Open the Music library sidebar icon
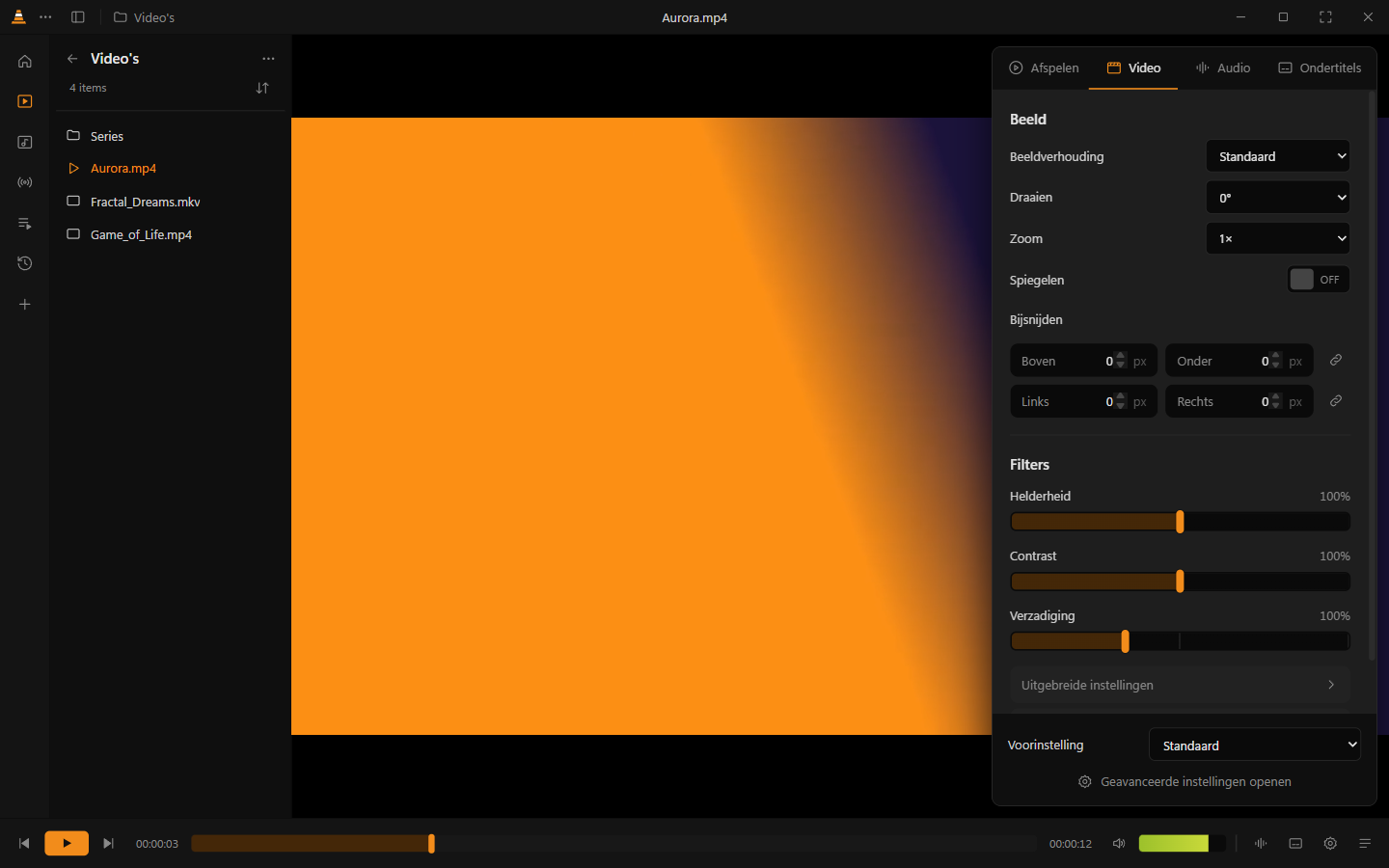 point(25,142)
